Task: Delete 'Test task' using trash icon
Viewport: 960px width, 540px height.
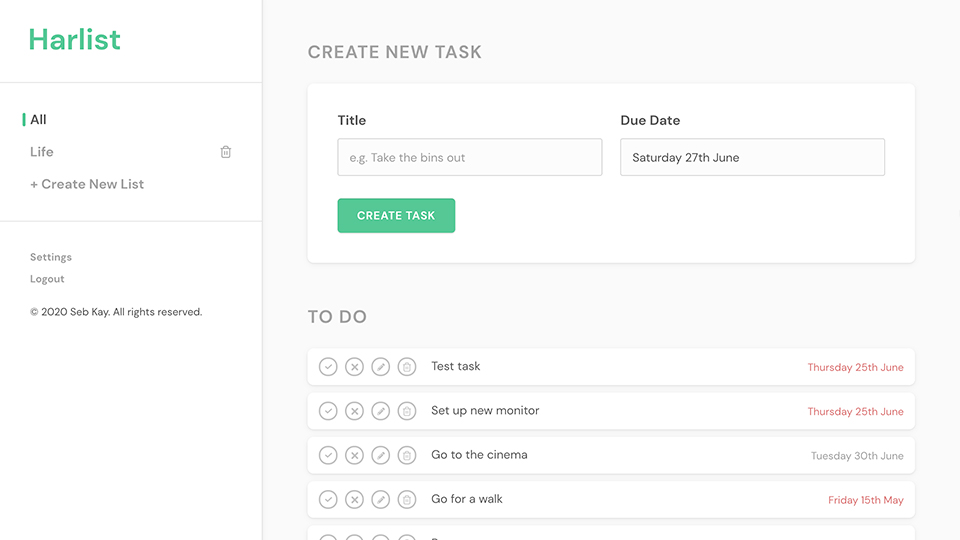Action: tap(407, 367)
